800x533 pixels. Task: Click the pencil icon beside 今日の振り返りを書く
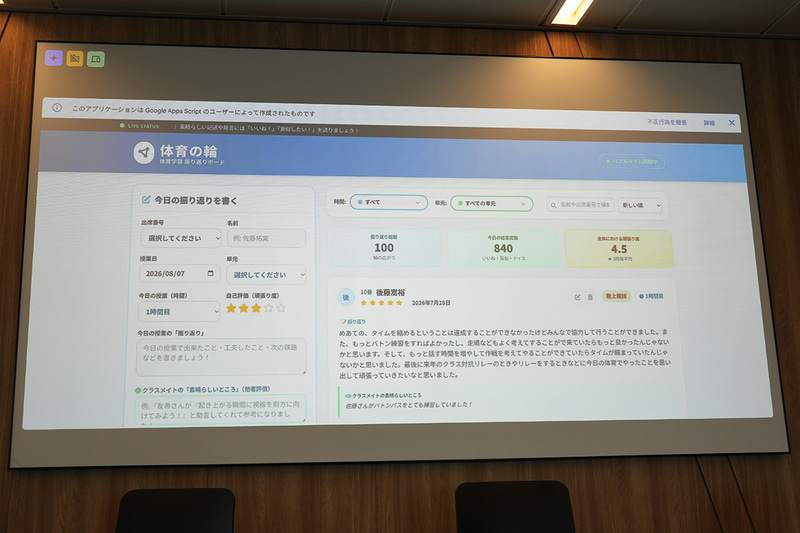pyautogui.click(x=146, y=199)
